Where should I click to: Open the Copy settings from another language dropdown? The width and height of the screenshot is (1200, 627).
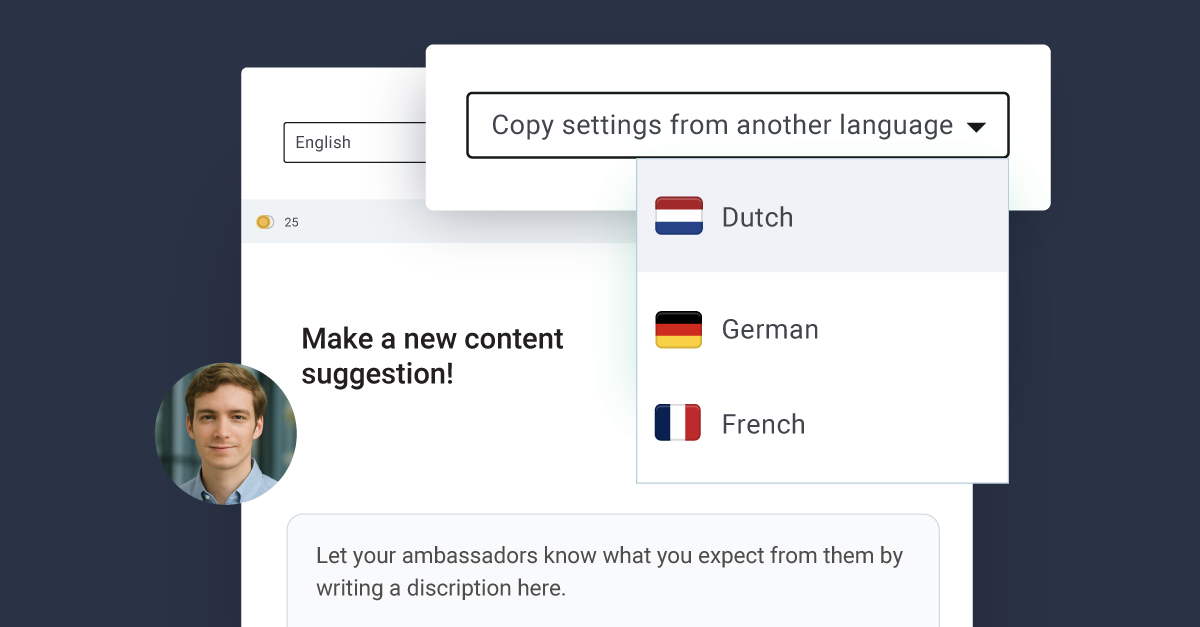(x=737, y=125)
